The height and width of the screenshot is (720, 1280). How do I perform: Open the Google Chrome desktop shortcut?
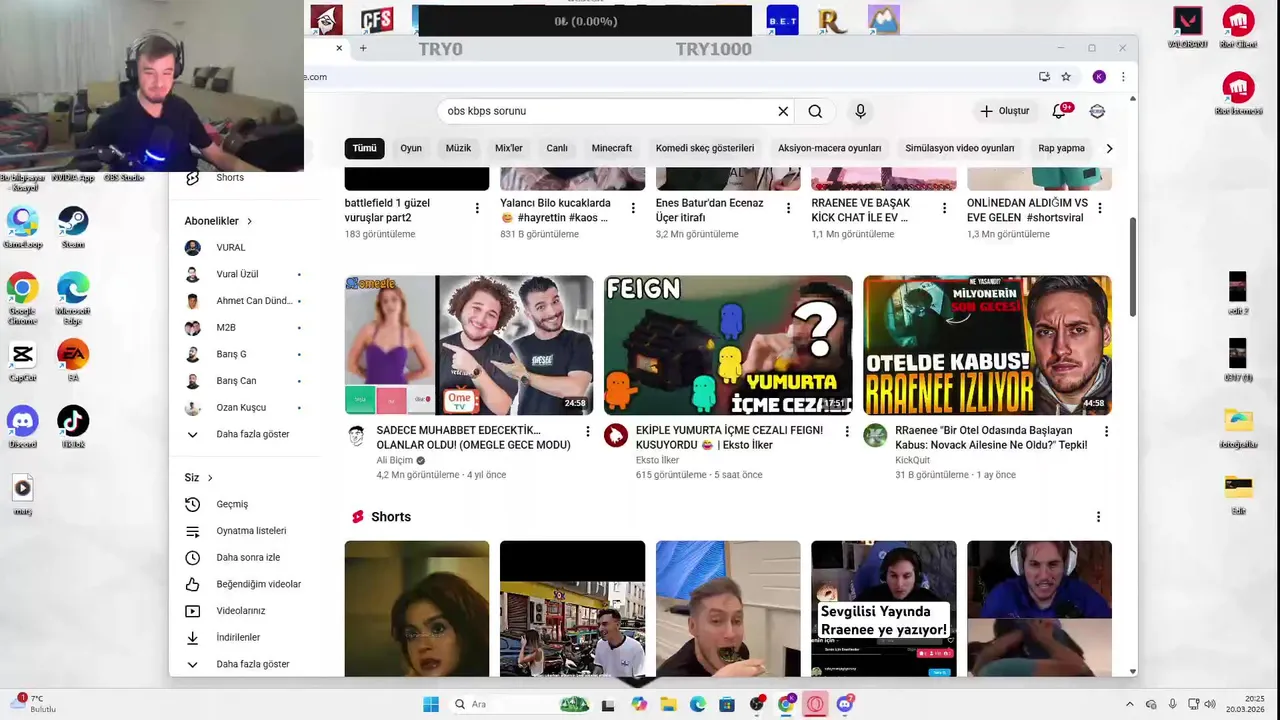[22, 296]
